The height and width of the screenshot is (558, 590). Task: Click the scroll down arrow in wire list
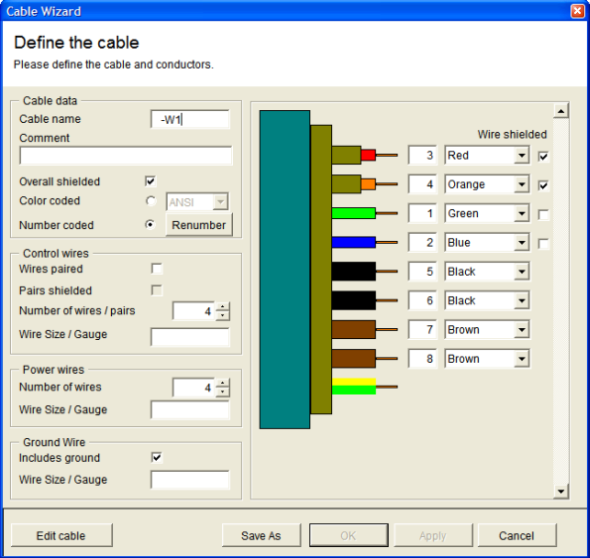pos(561,491)
